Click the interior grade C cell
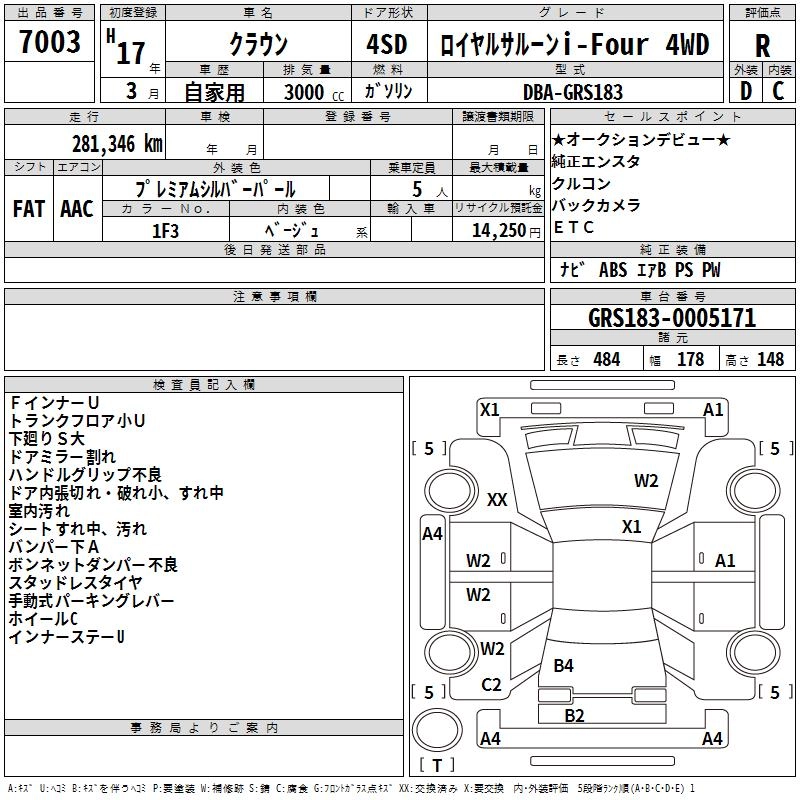Image resolution: width=800 pixels, height=800 pixels. point(779,91)
